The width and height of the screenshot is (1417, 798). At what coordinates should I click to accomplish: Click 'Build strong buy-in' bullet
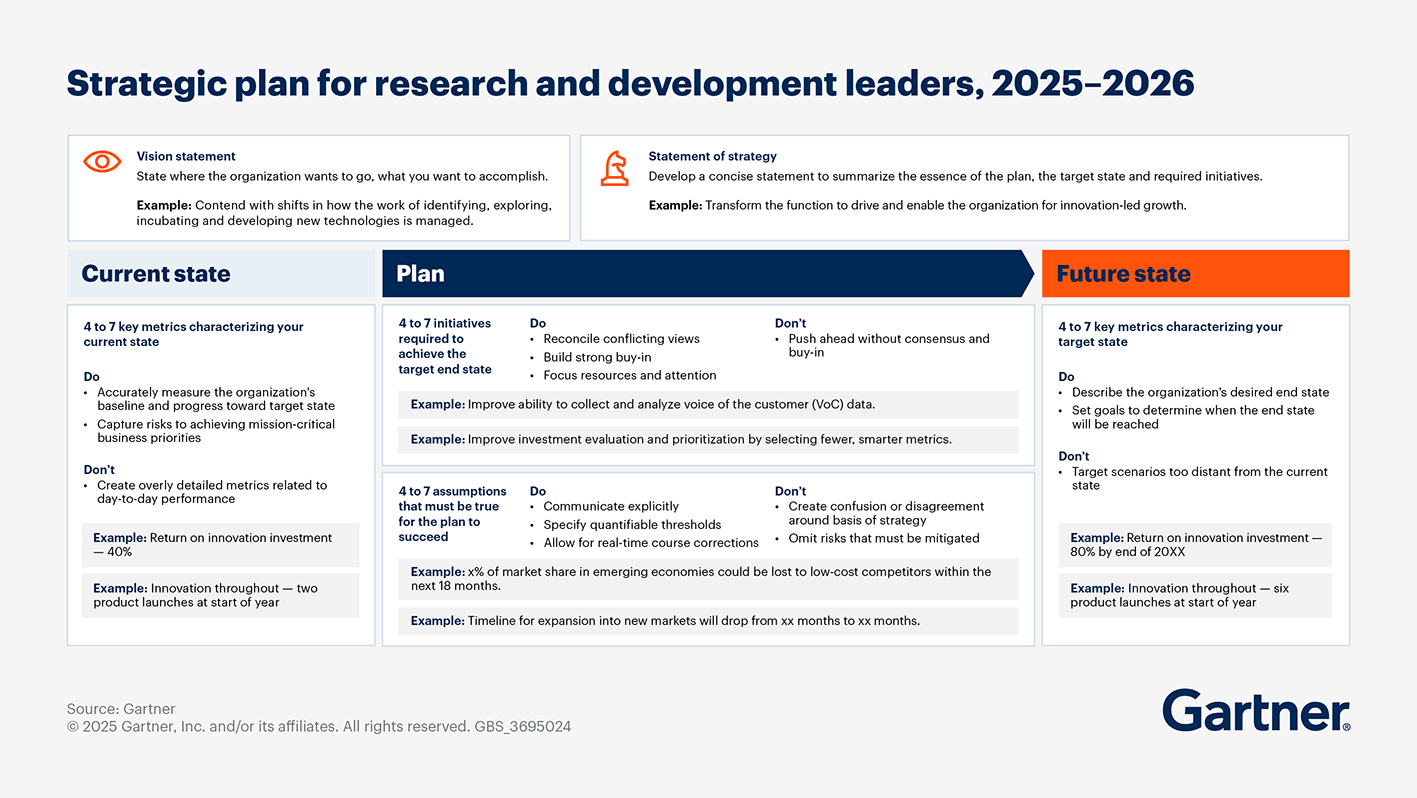[593, 357]
